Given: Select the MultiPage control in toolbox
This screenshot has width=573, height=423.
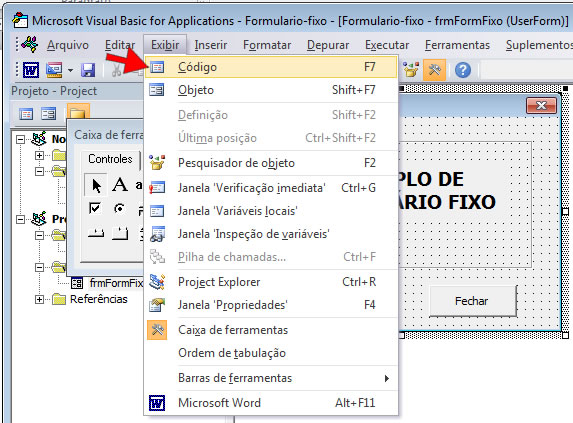Looking at the screenshot, I should (120, 233).
